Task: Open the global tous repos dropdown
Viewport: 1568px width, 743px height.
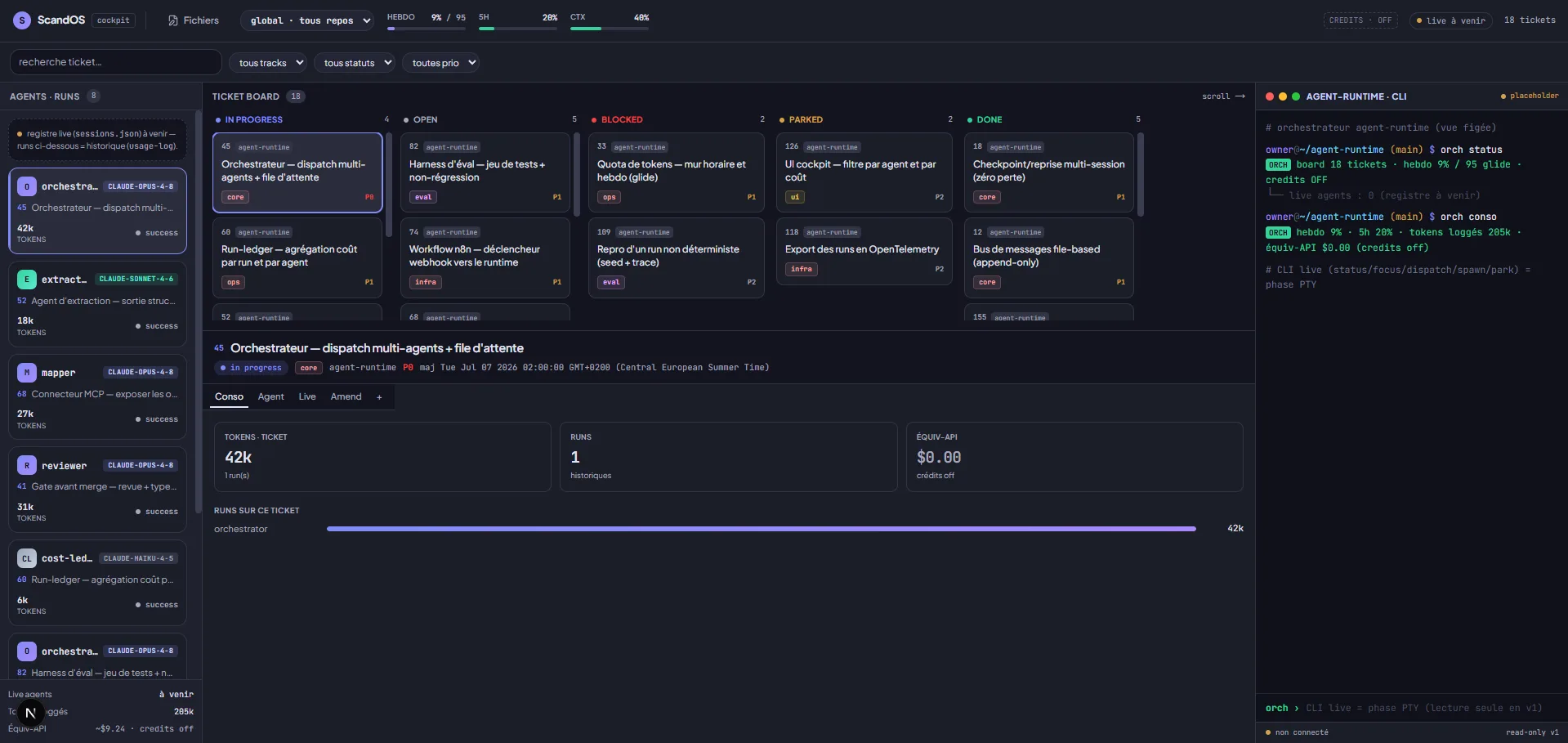Action: (307, 20)
